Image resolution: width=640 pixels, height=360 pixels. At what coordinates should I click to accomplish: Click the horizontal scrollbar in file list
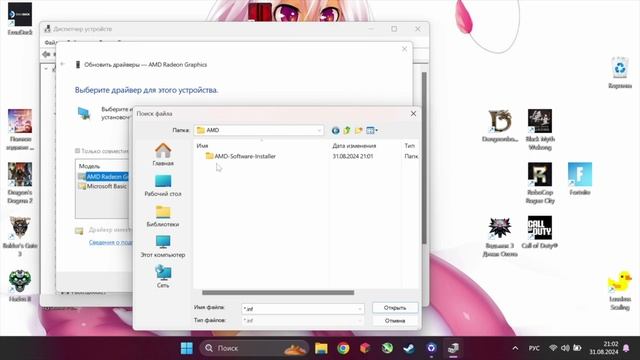[278, 293]
